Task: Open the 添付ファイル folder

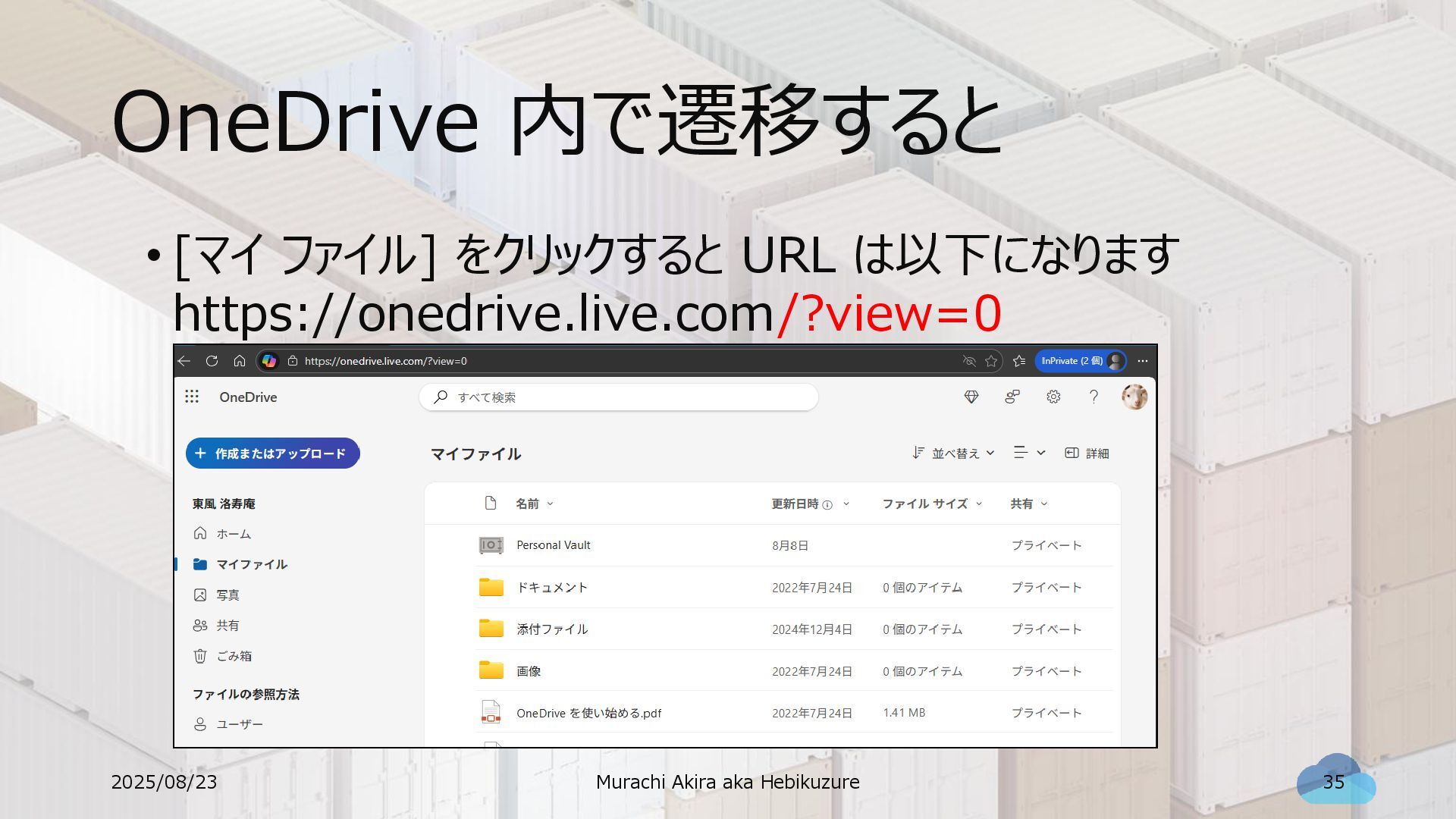Action: (x=552, y=629)
